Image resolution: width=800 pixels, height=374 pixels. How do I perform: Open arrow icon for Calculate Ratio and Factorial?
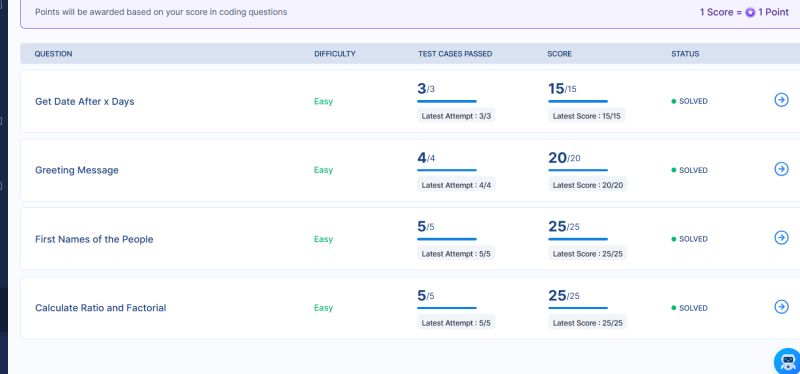click(x=781, y=307)
